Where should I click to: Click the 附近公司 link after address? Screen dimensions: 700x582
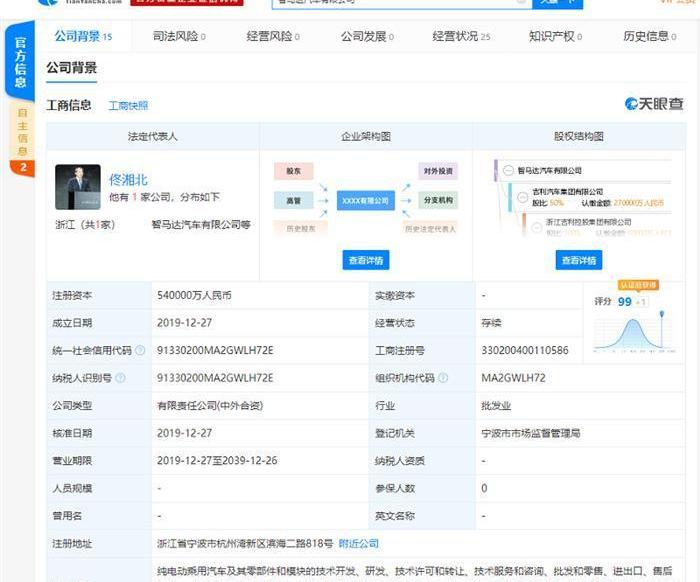[x=359, y=543]
